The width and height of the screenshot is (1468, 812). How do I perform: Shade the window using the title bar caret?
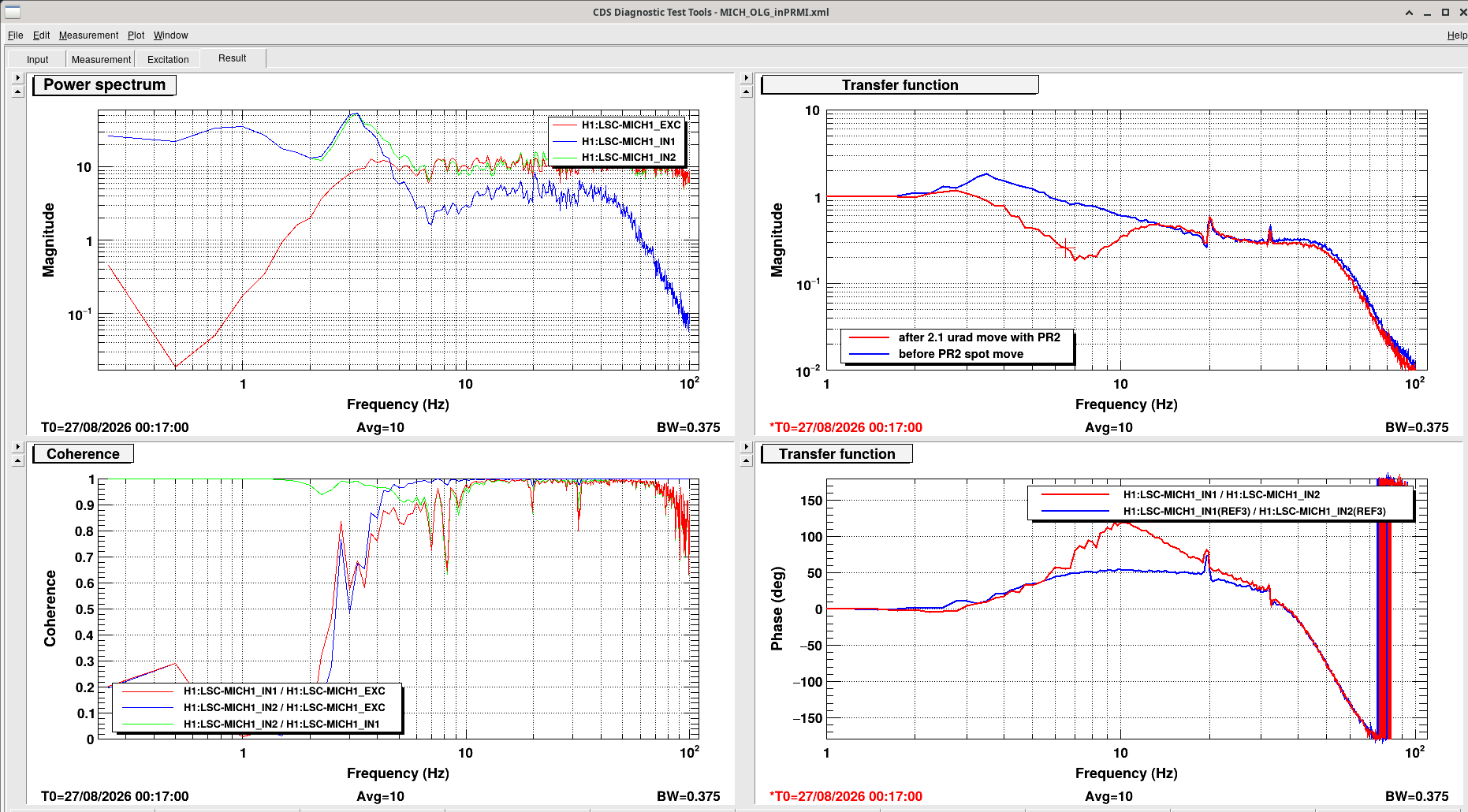tap(1409, 12)
